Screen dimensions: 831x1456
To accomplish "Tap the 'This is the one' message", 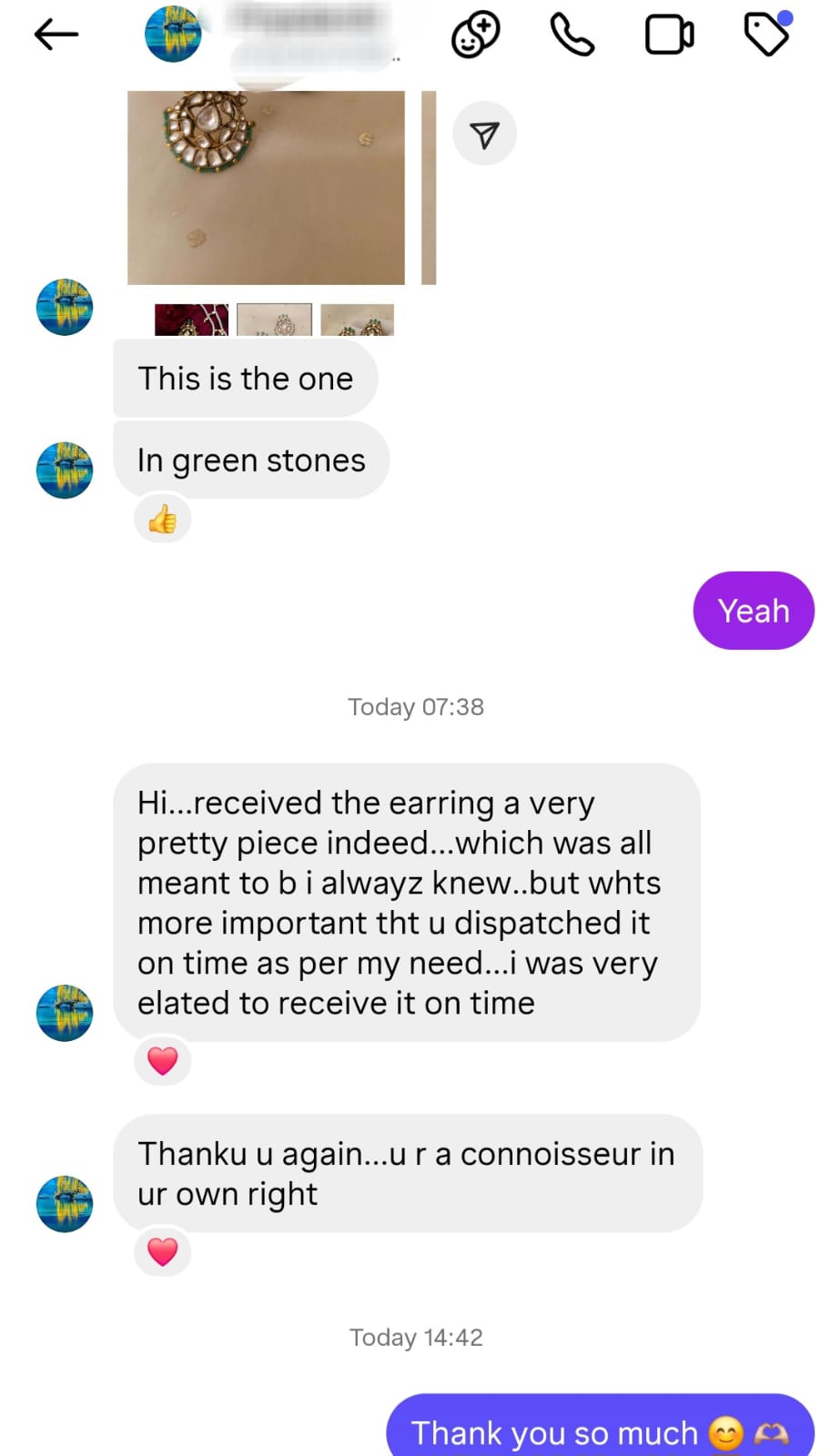I will click(x=246, y=379).
